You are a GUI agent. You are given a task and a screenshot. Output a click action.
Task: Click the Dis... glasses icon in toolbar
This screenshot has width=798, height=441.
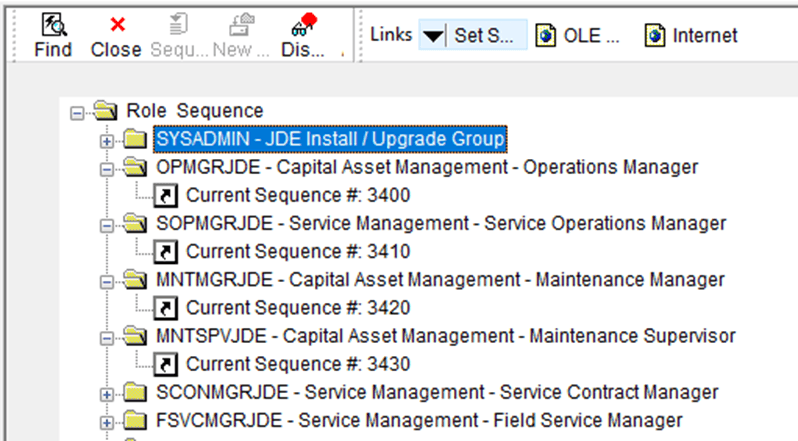tap(304, 25)
